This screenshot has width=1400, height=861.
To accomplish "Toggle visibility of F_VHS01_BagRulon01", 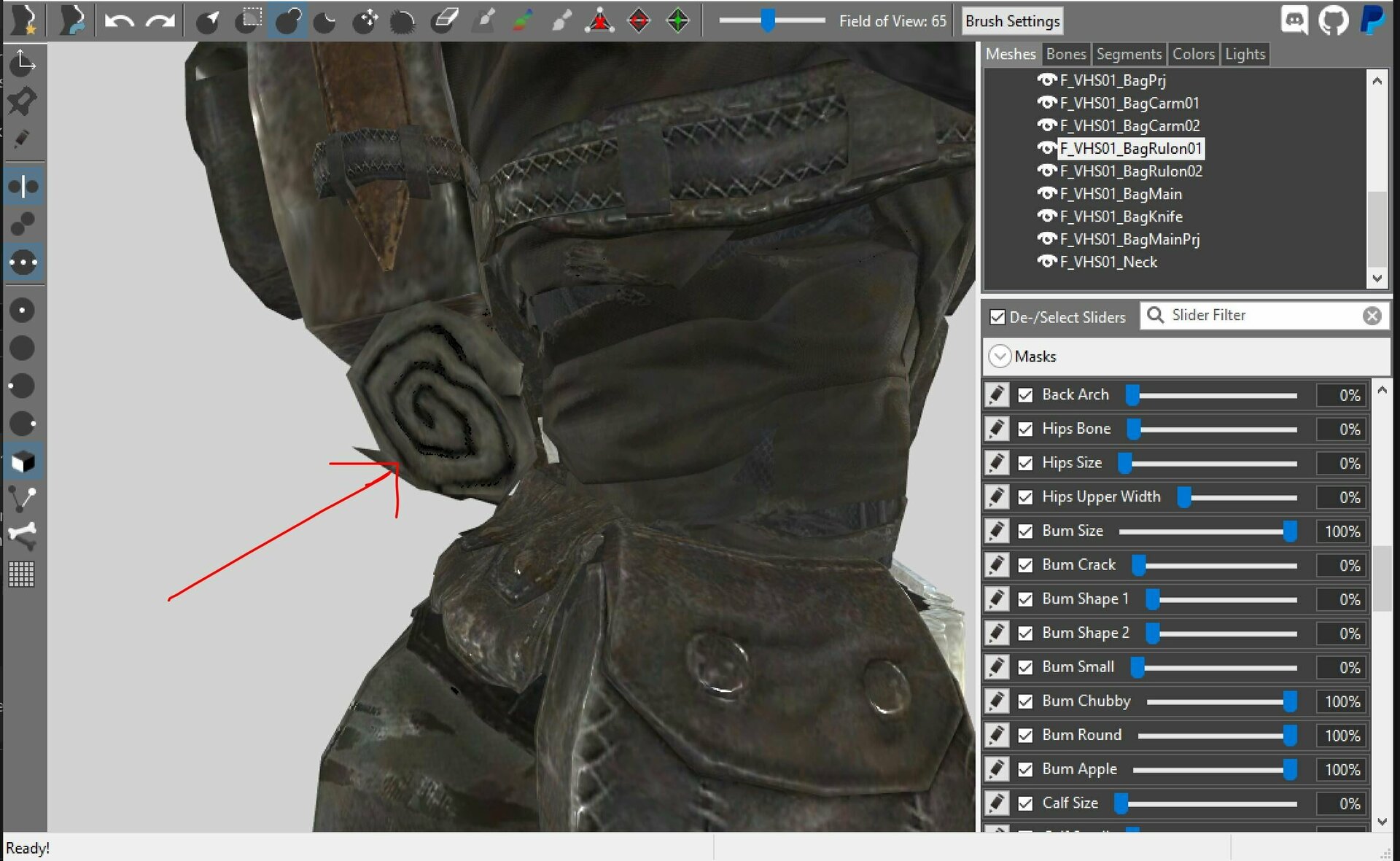I will pyautogui.click(x=1047, y=148).
